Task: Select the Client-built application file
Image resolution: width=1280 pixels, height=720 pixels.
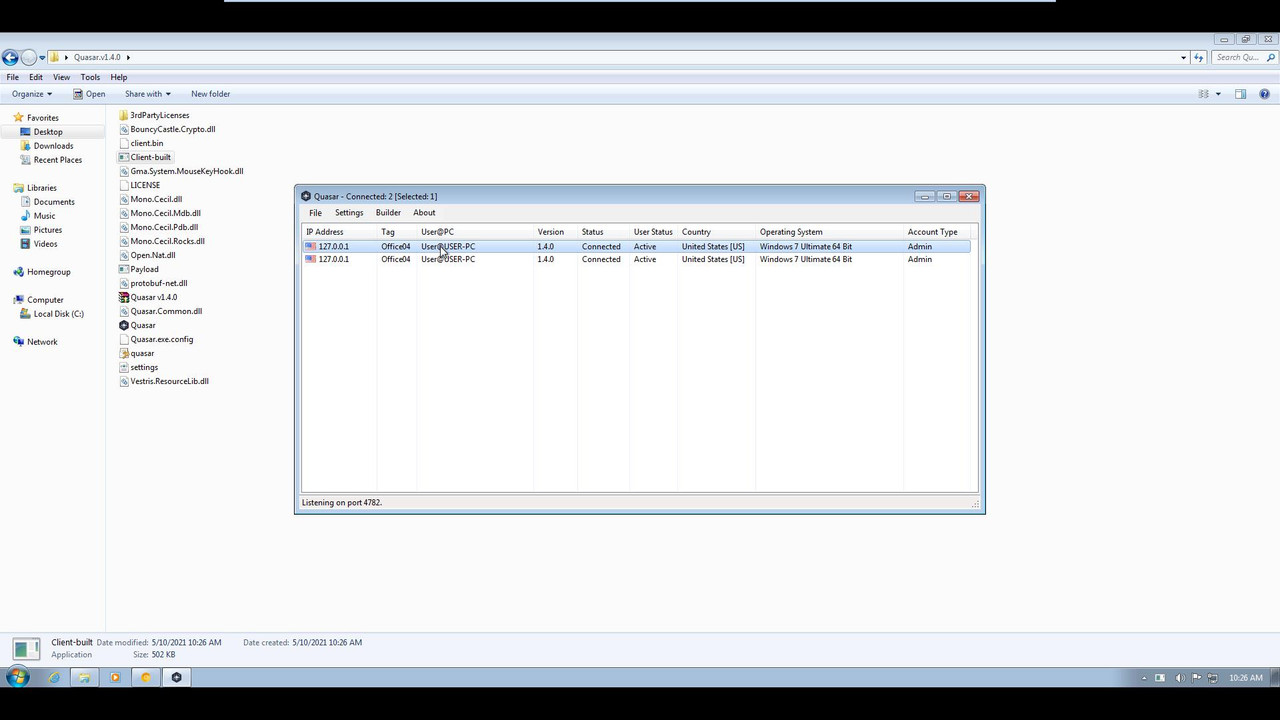Action: point(145,157)
